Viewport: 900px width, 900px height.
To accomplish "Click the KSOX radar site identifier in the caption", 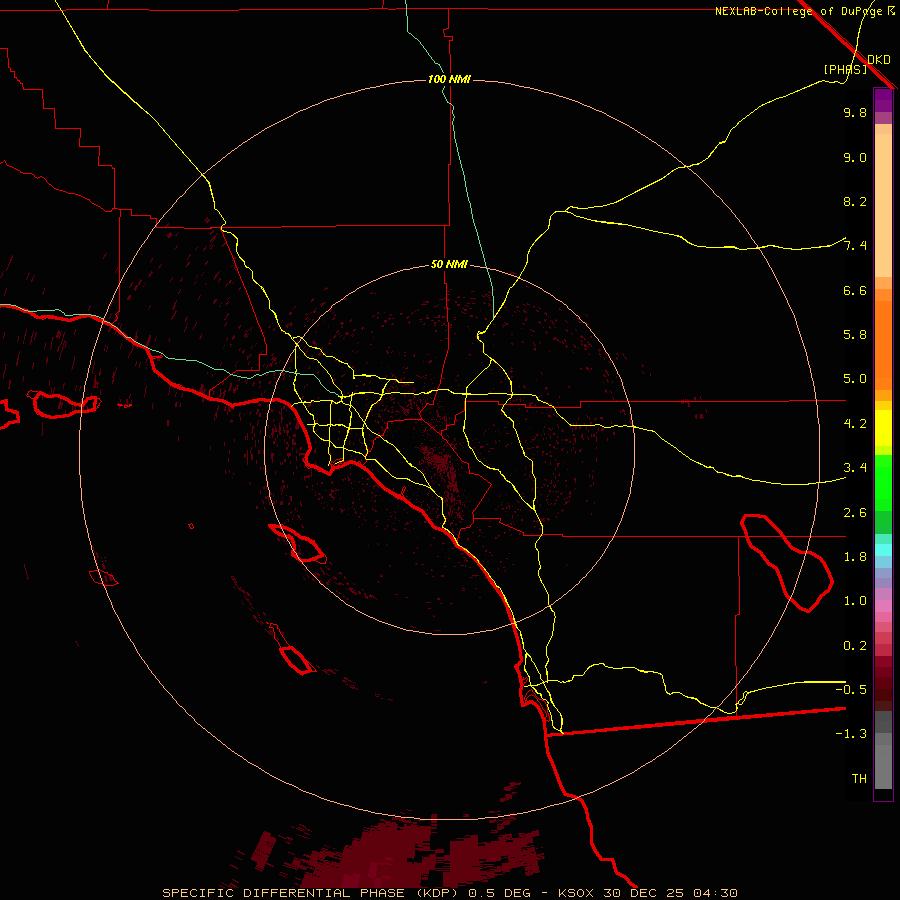I will 577,893.
